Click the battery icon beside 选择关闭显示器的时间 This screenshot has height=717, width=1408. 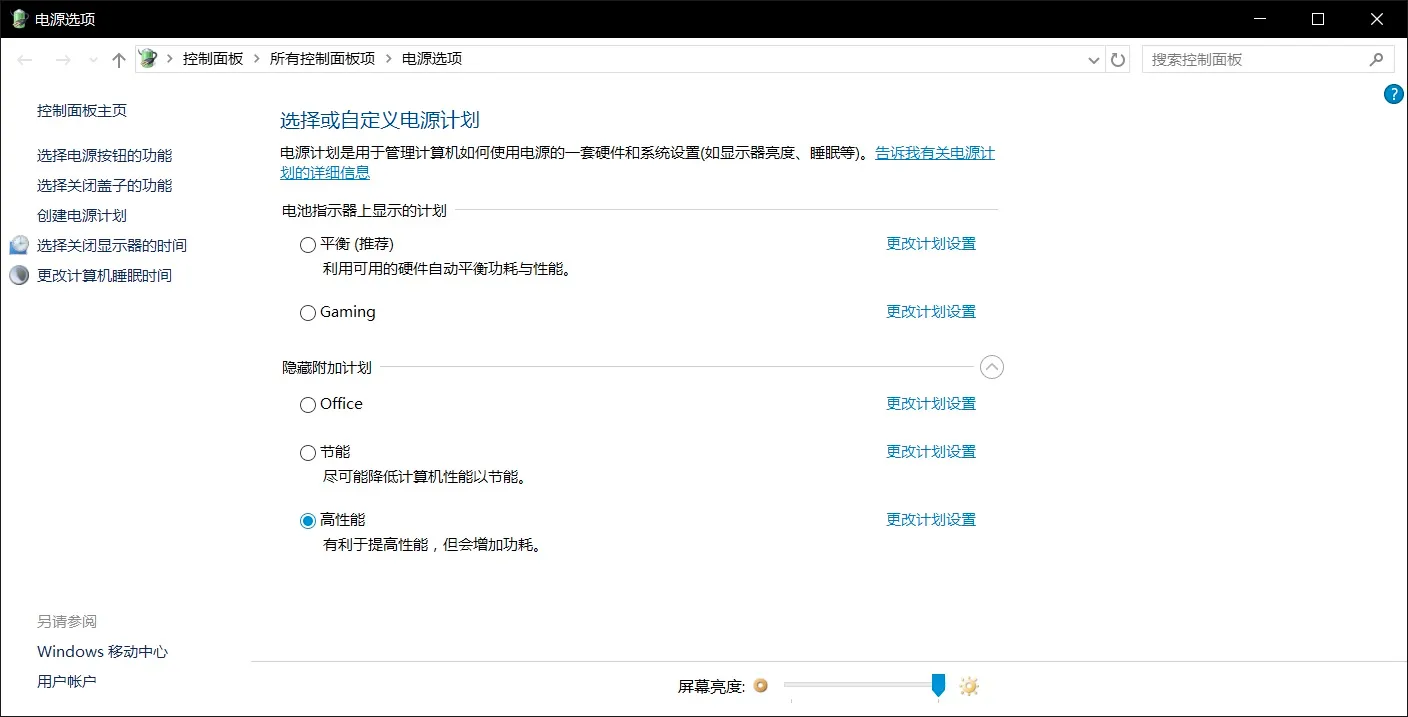point(19,244)
